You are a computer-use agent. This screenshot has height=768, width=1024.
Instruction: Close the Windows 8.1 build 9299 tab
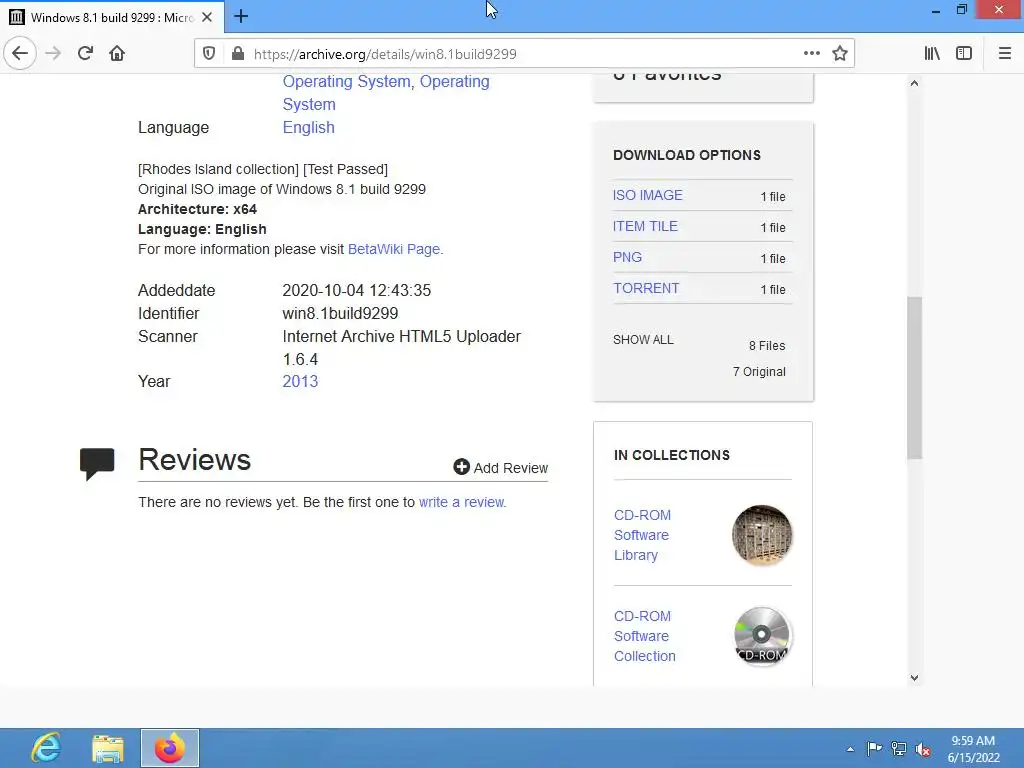tap(207, 18)
